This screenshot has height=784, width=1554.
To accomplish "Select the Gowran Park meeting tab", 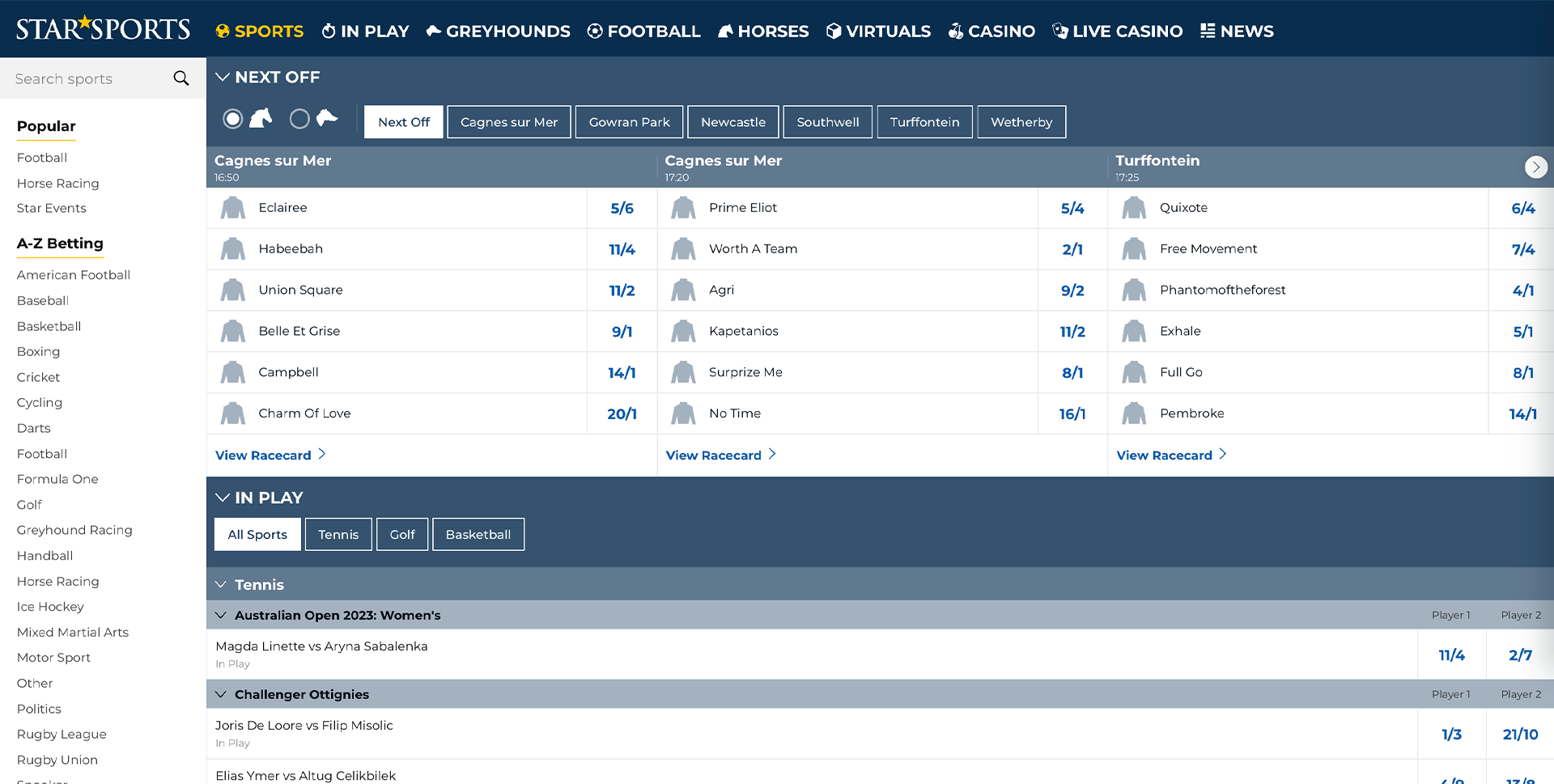I will point(629,122).
